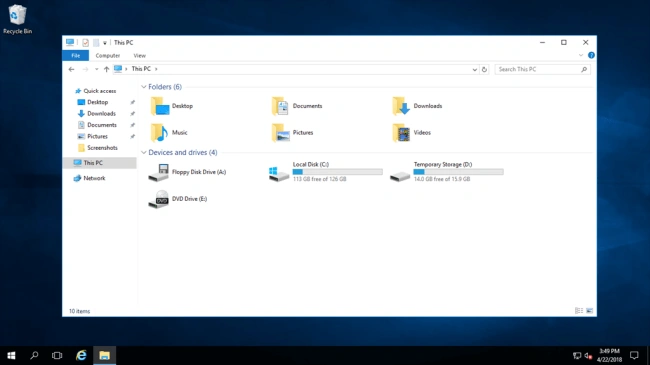Select Temporary Storage (D:) drive icon
This screenshot has width=650, height=365.
pos(400,176)
